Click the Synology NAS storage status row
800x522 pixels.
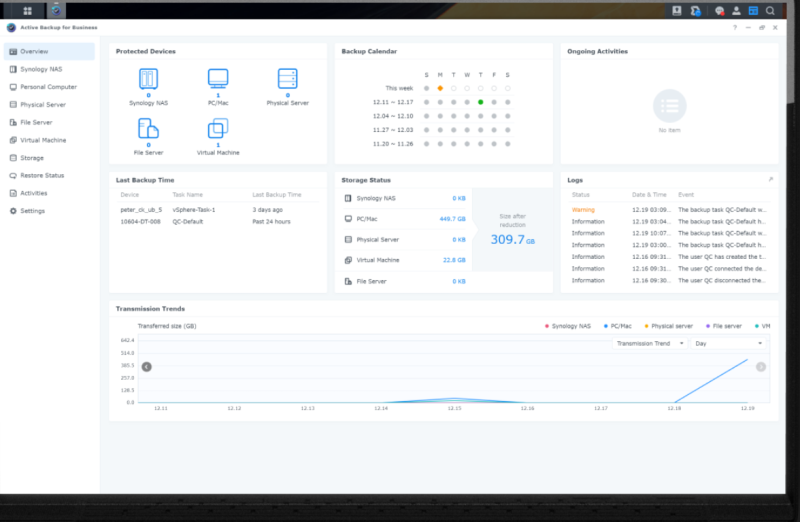(x=405, y=198)
